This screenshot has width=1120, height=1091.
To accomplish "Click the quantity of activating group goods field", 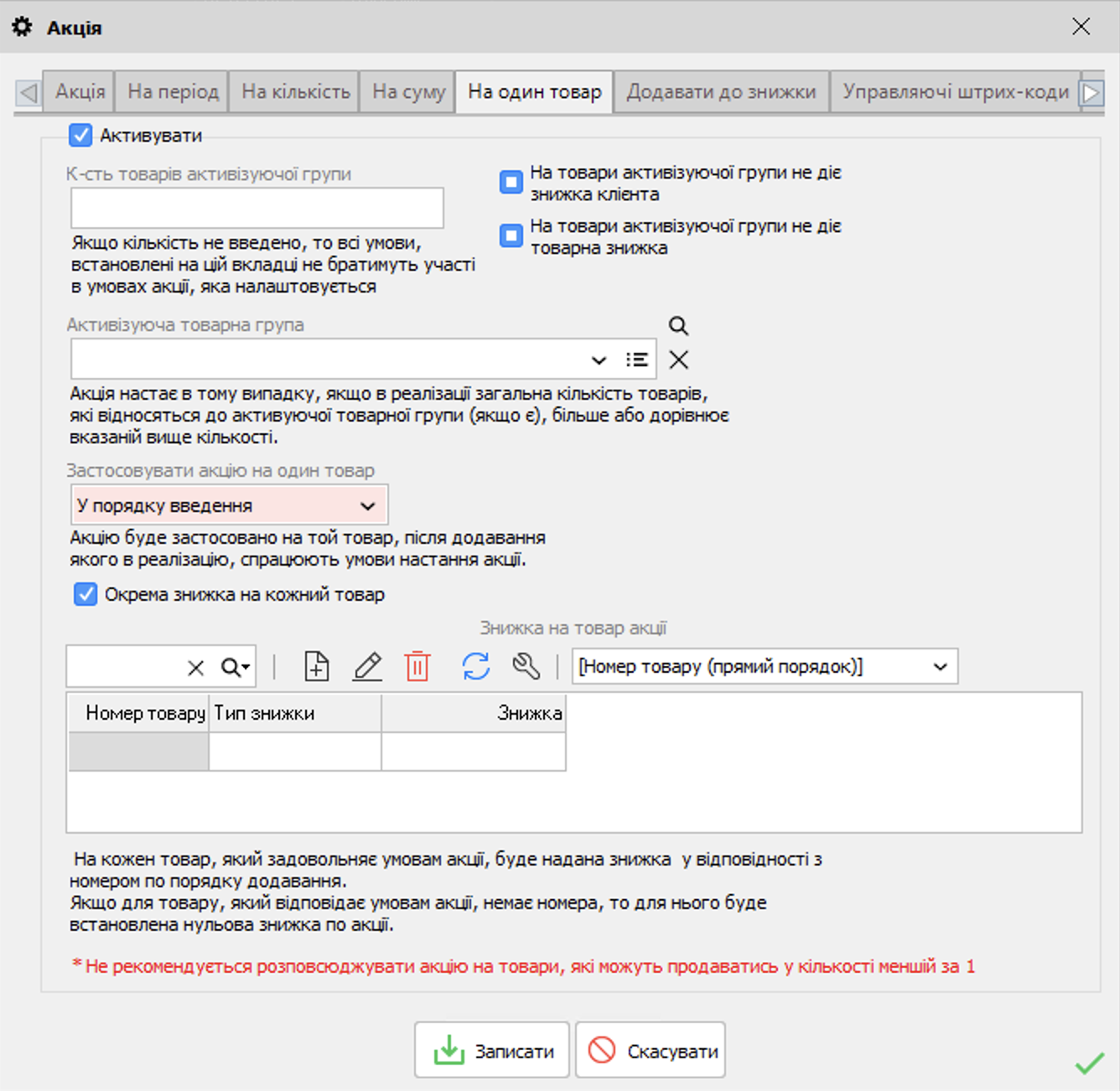I will 257,209.
